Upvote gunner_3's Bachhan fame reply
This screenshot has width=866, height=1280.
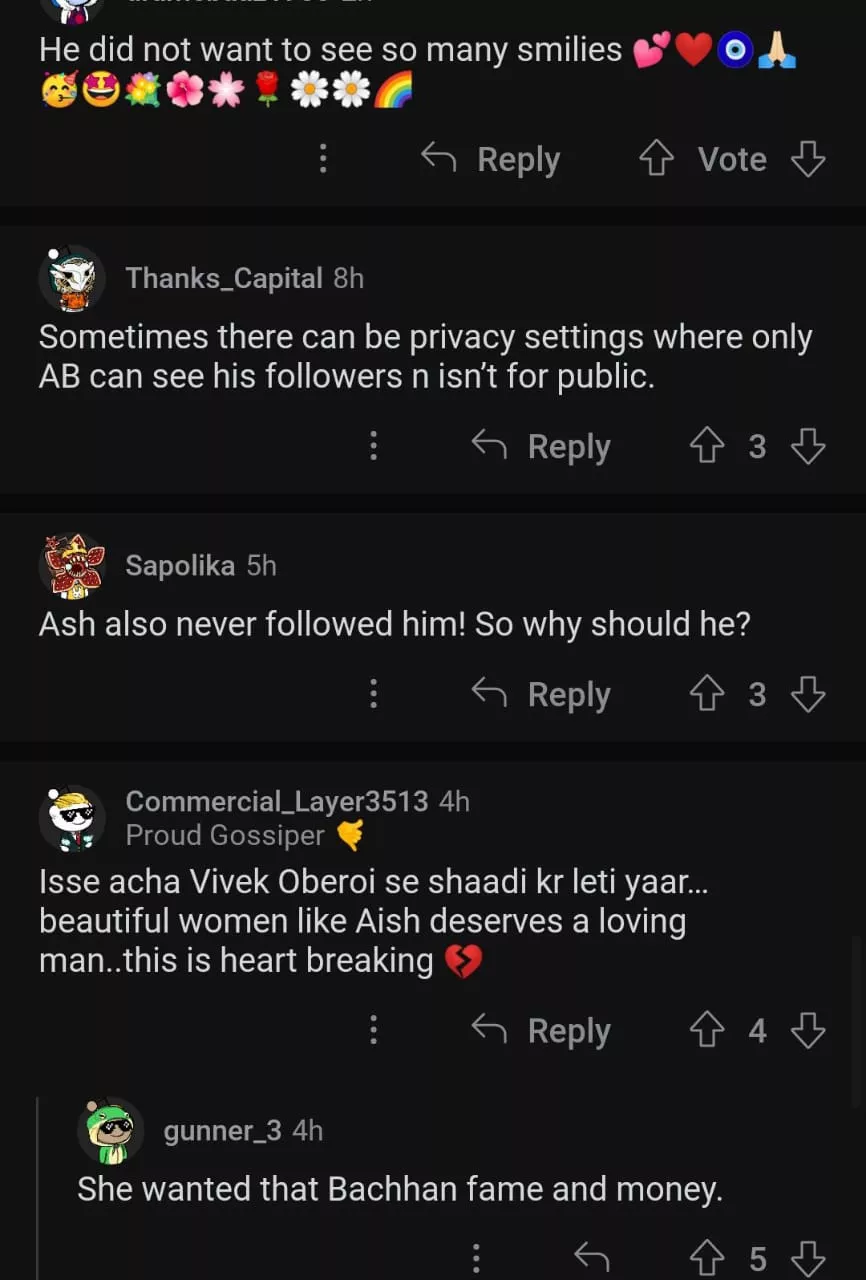[x=707, y=1258]
